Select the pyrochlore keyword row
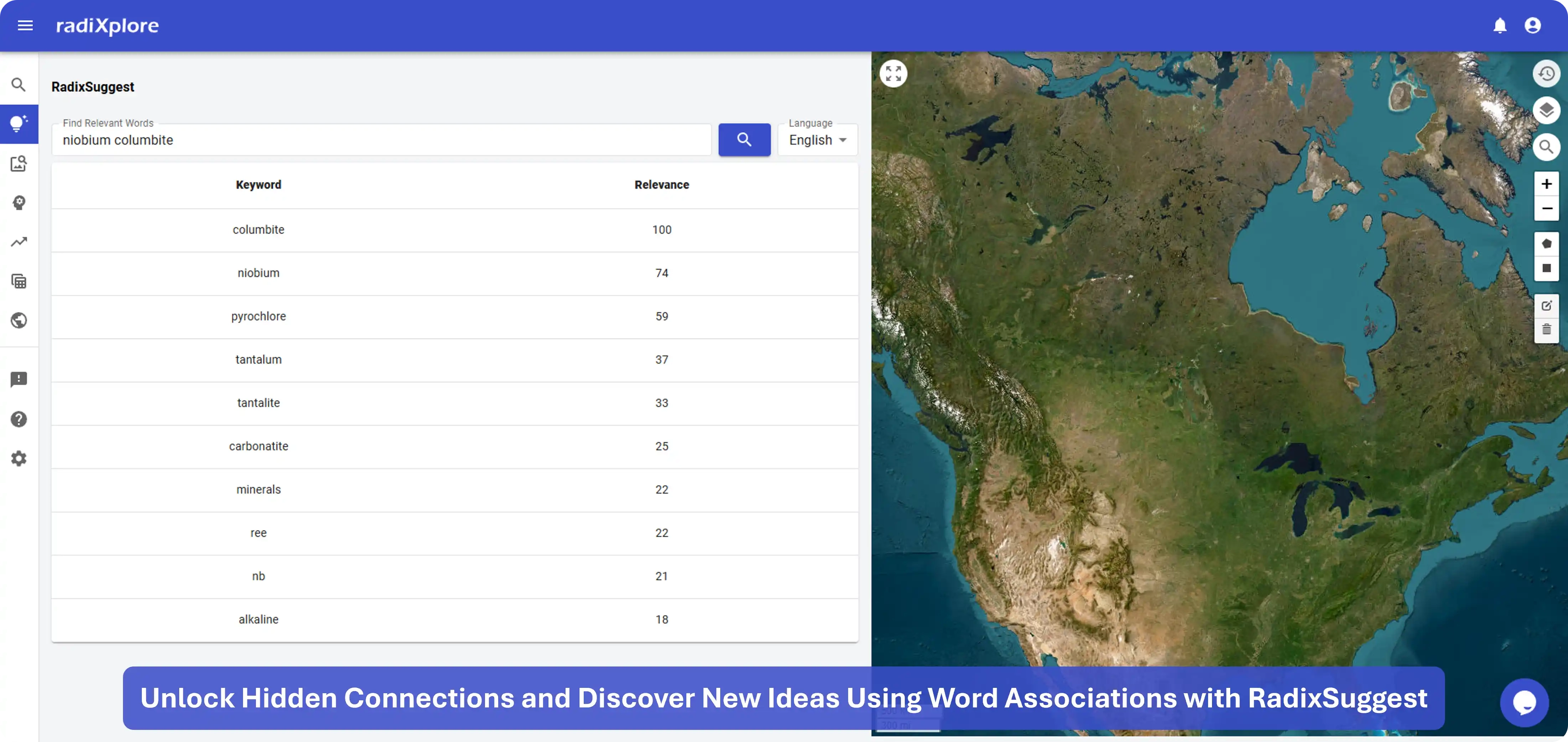The height and width of the screenshot is (742, 1568). (x=259, y=316)
